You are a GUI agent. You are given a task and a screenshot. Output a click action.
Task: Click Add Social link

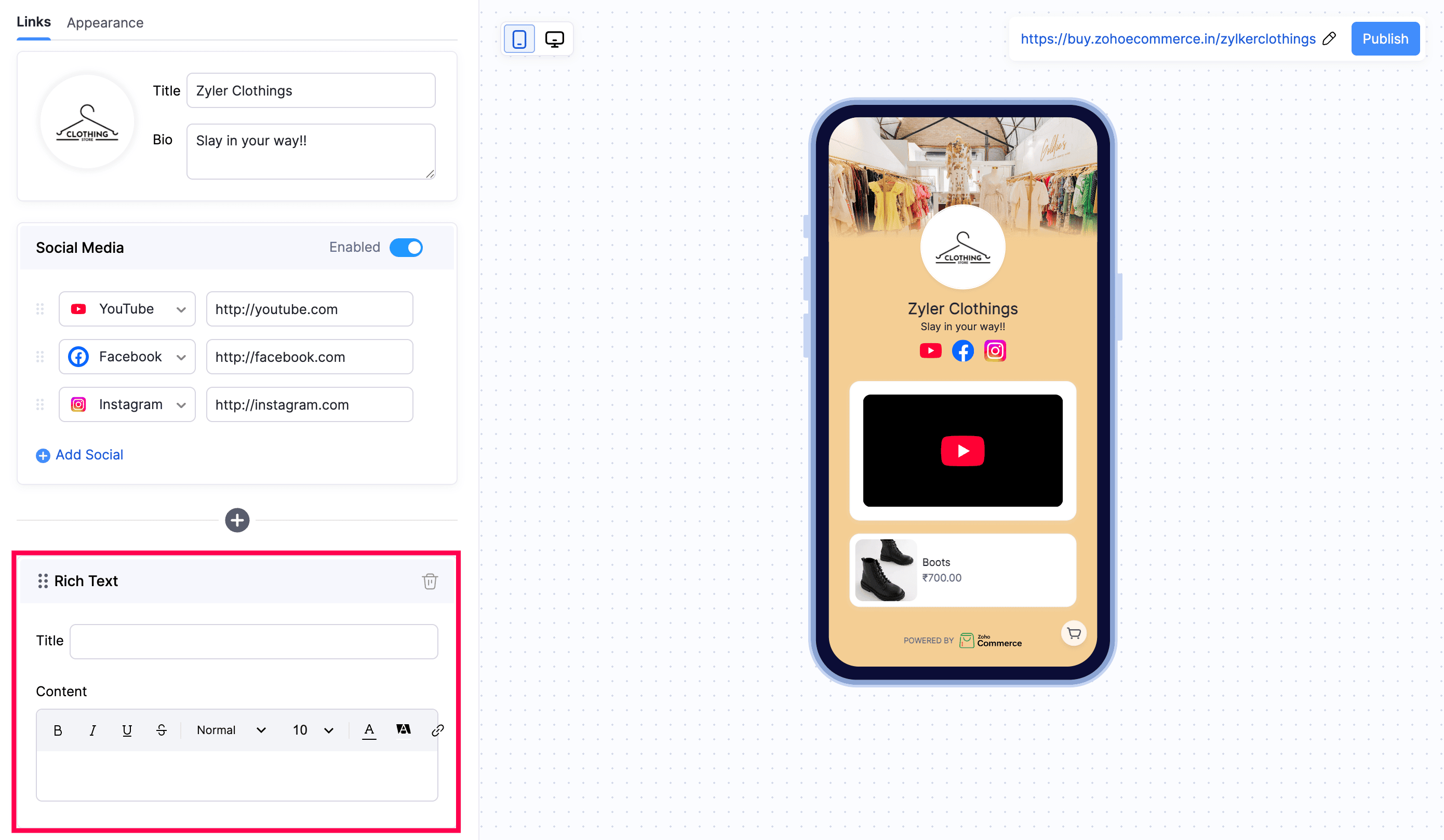click(x=79, y=455)
